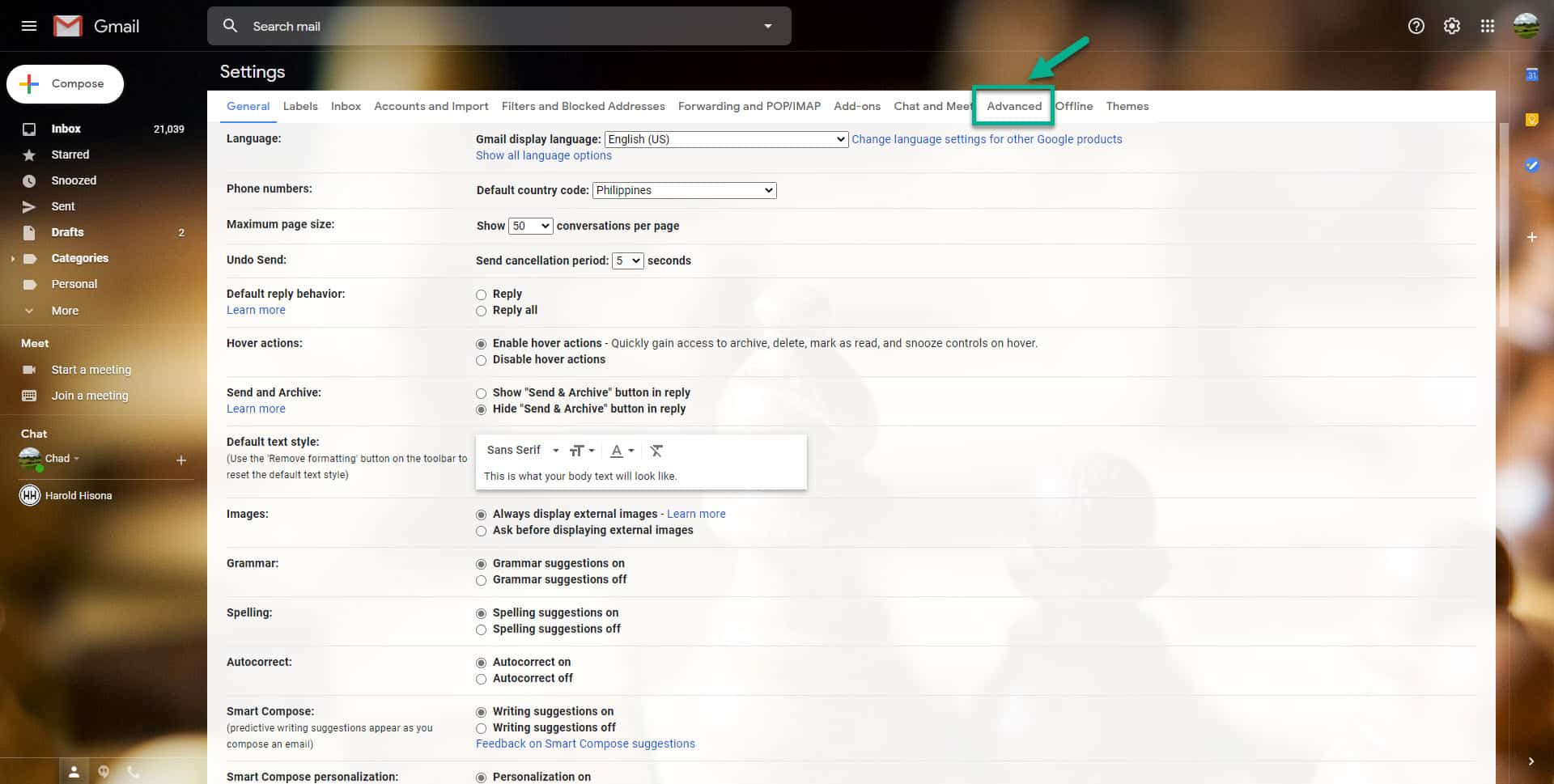The image size is (1554, 784).
Task: Open Gmail display language dropdown
Action: click(726, 139)
